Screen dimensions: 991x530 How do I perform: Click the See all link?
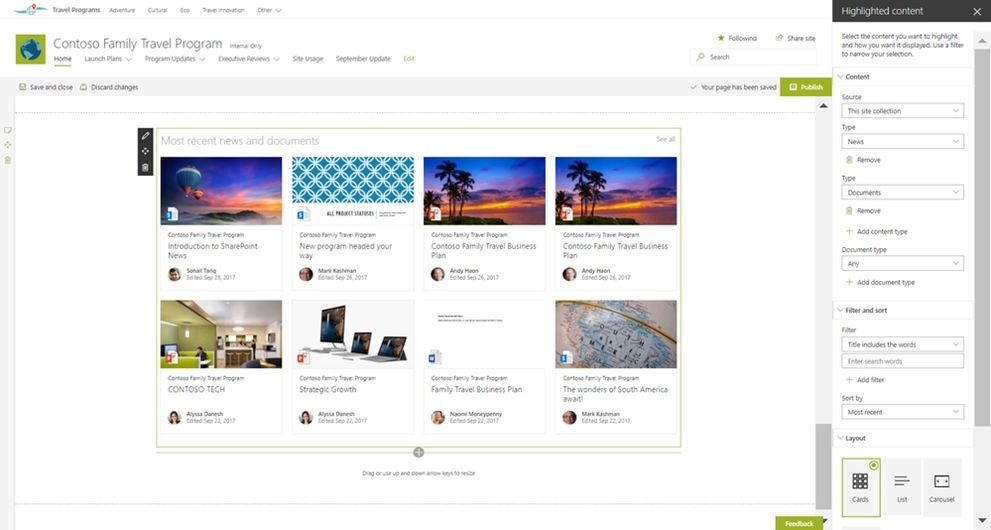tap(666, 139)
